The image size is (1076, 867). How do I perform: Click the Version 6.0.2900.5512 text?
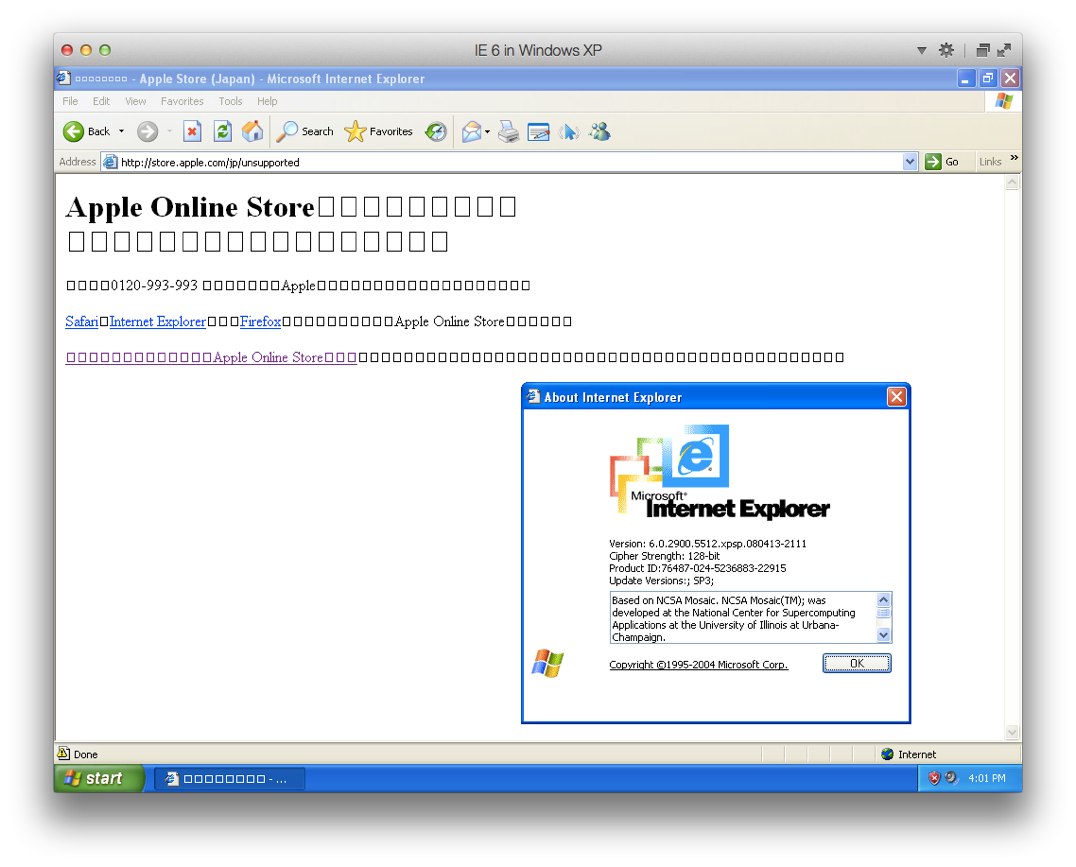tap(707, 544)
